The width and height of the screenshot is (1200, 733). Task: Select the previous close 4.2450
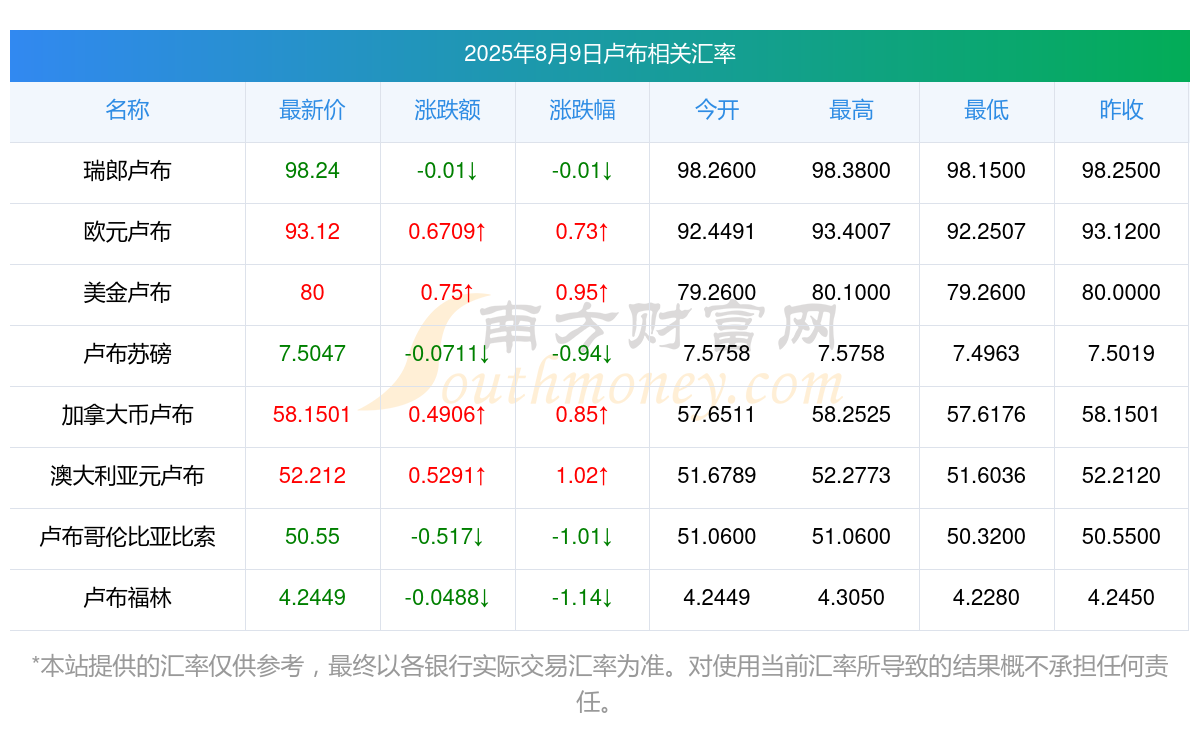1121,598
